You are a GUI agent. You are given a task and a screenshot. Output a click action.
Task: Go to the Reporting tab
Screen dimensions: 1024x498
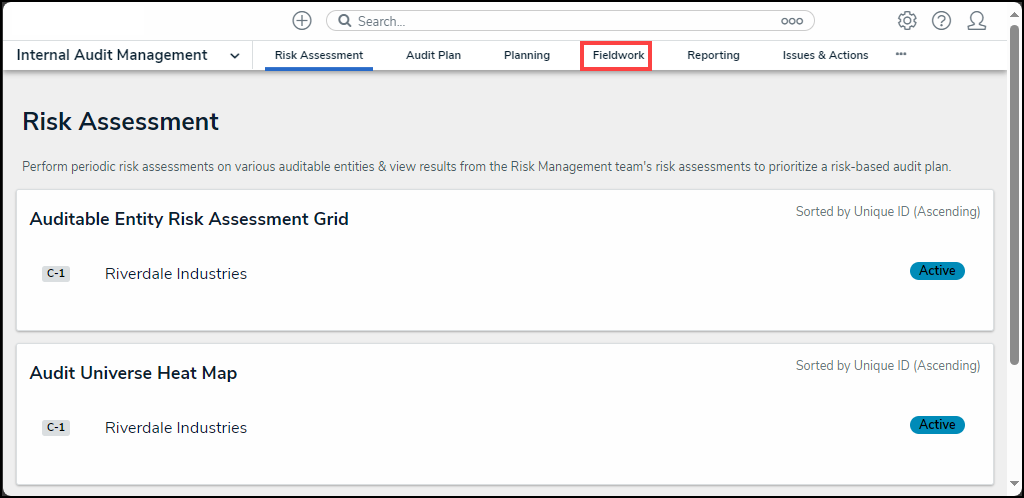pyautogui.click(x=713, y=55)
